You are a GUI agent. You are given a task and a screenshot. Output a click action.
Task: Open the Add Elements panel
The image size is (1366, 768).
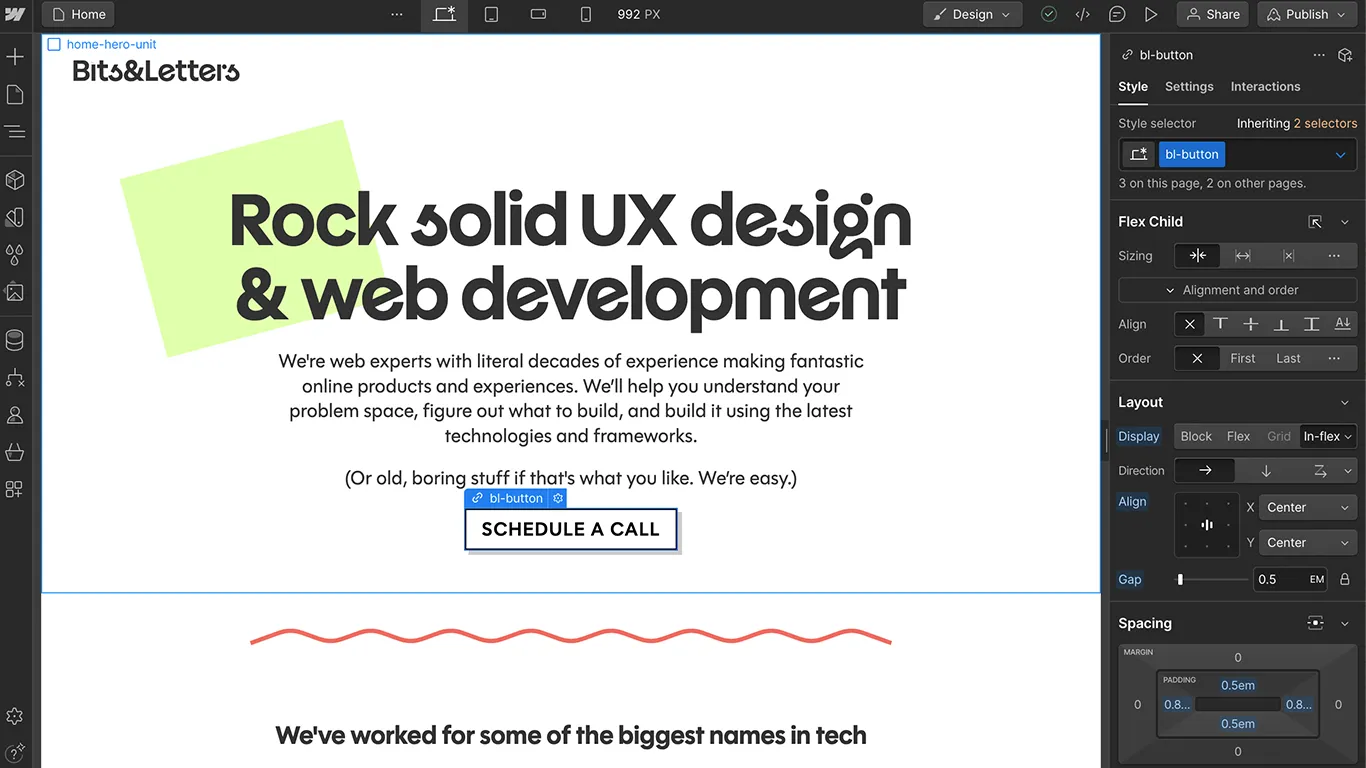click(x=15, y=56)
